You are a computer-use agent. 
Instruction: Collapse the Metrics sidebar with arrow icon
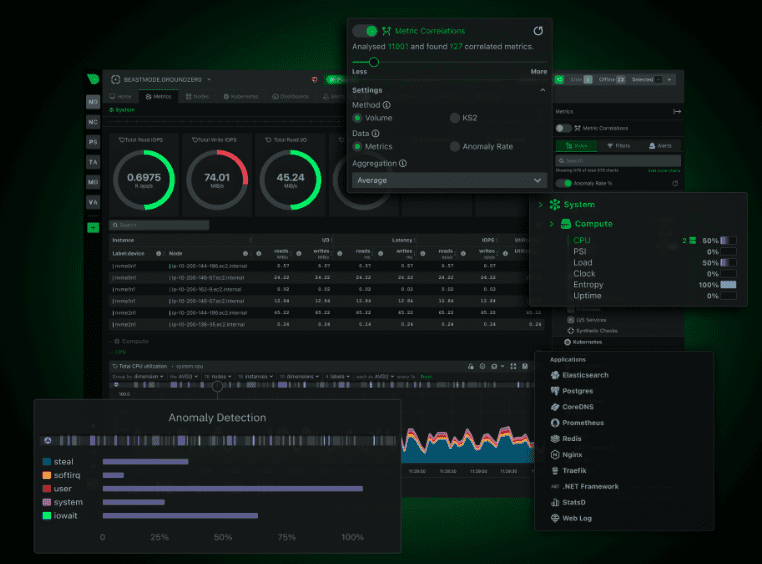click(x=677, y=111)
